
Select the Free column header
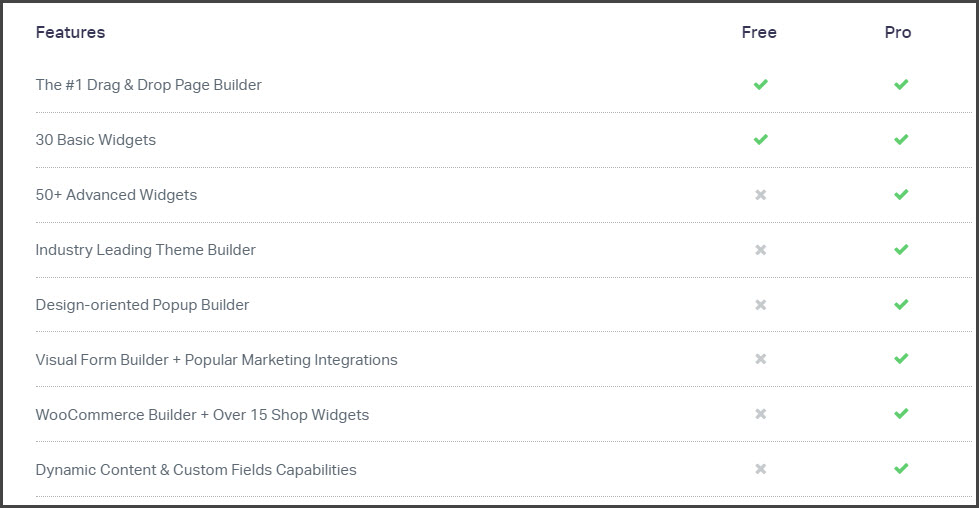pyautogui.click(x=759, y=32)
